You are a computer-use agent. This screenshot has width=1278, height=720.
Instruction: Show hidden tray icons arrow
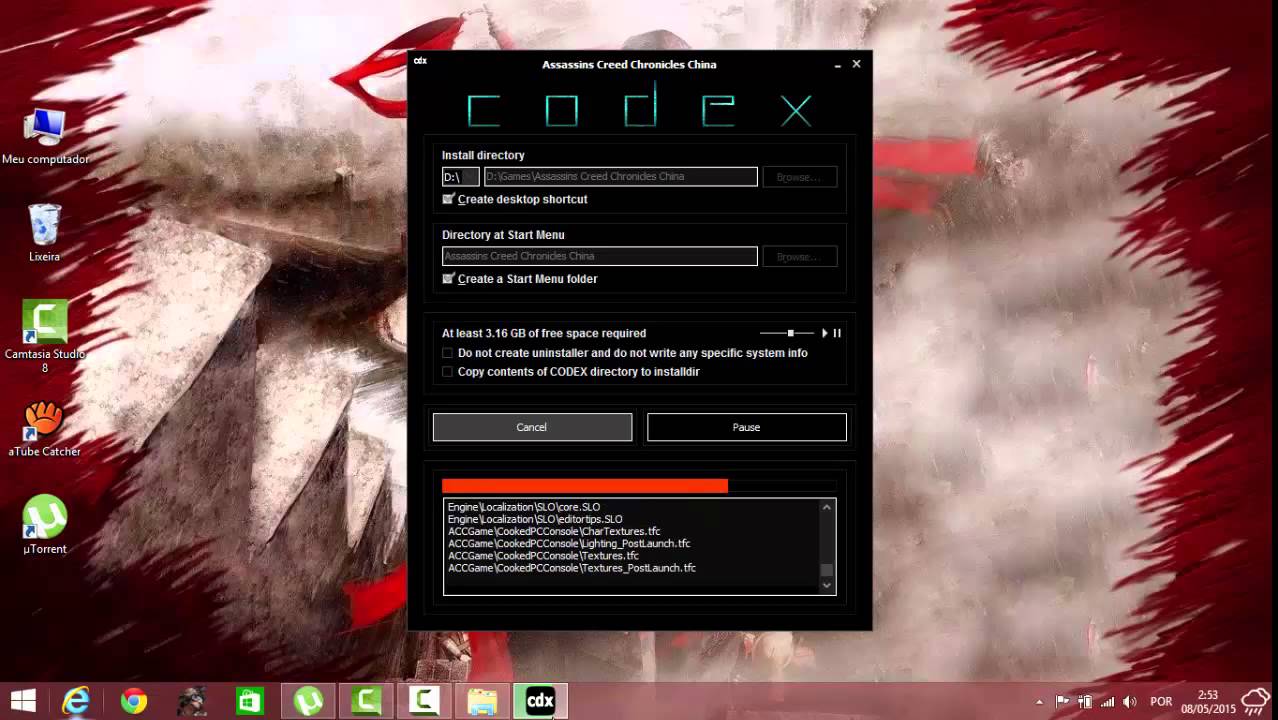[x=1039, y=702]
